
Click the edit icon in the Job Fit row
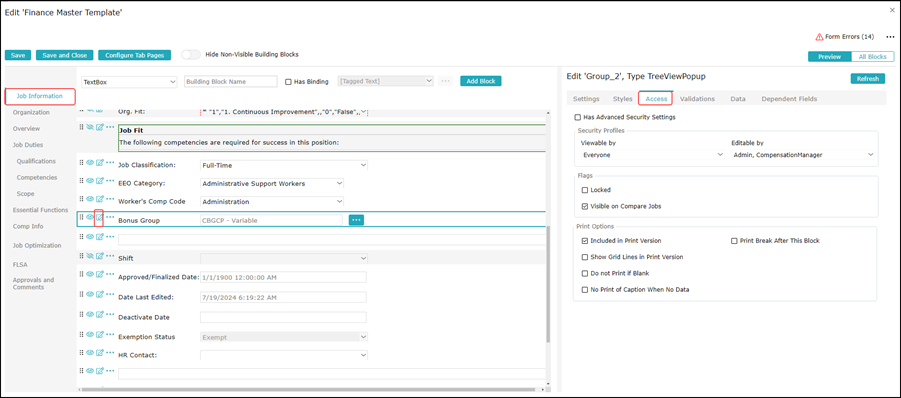[x=99, y=127]
